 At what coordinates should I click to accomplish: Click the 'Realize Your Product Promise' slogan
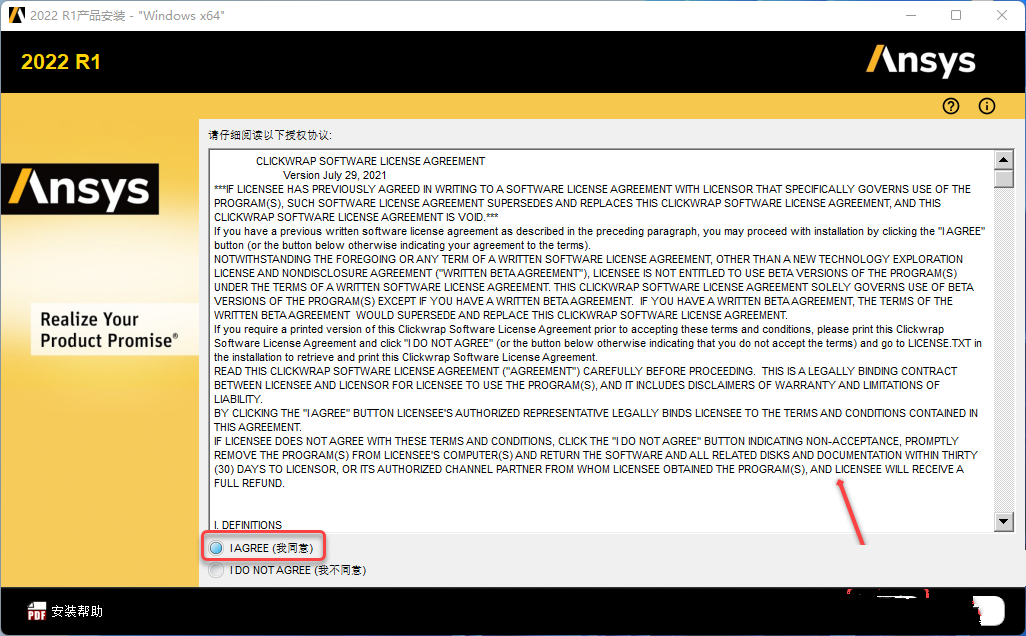coord(109,330)
